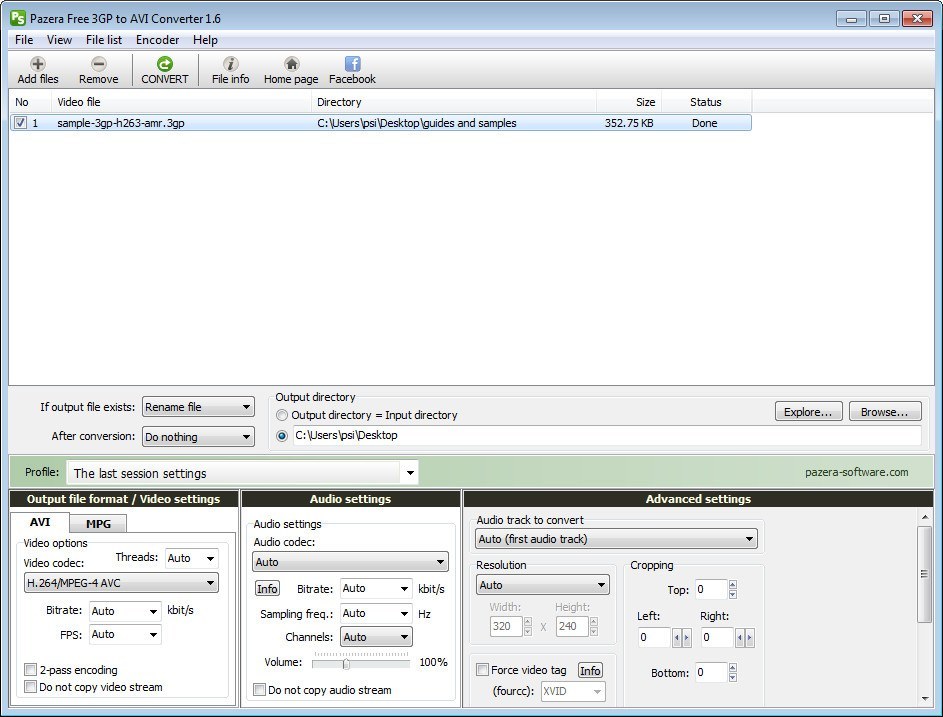Click the Add files toolbar icon
This screenshot has width=943, height=717.
pos(36,68)
